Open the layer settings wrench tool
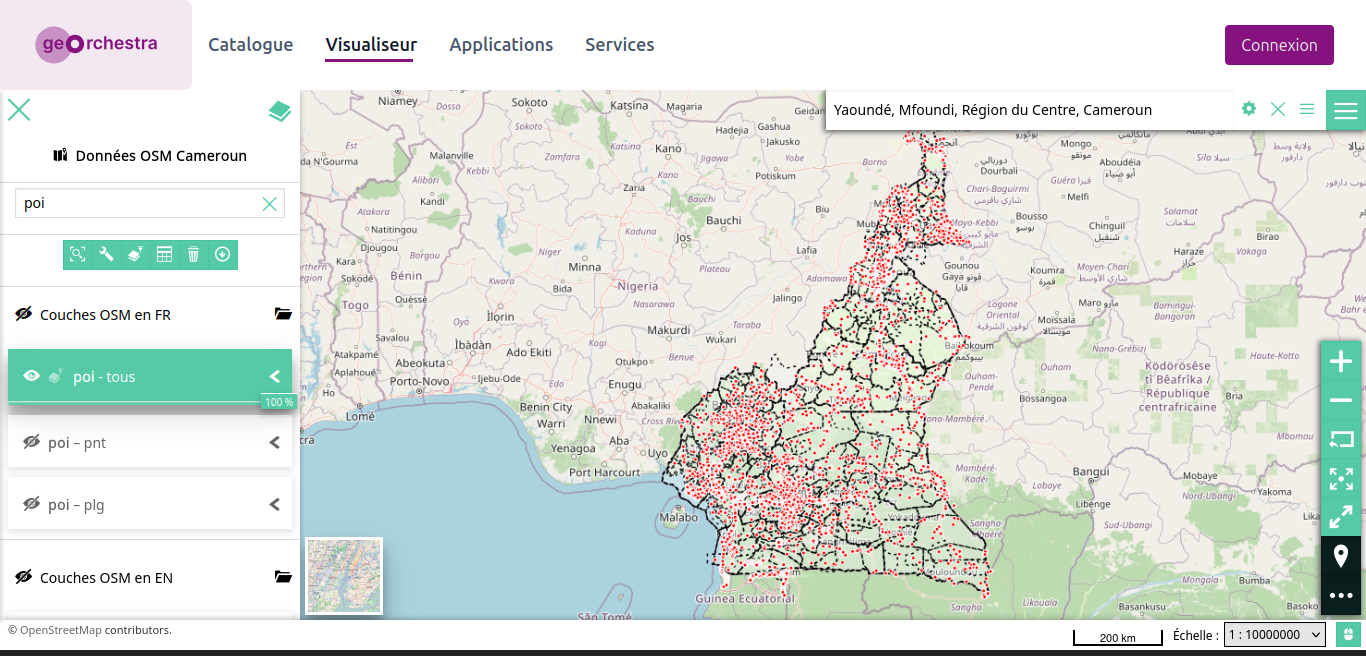 (x=106, y=254)
